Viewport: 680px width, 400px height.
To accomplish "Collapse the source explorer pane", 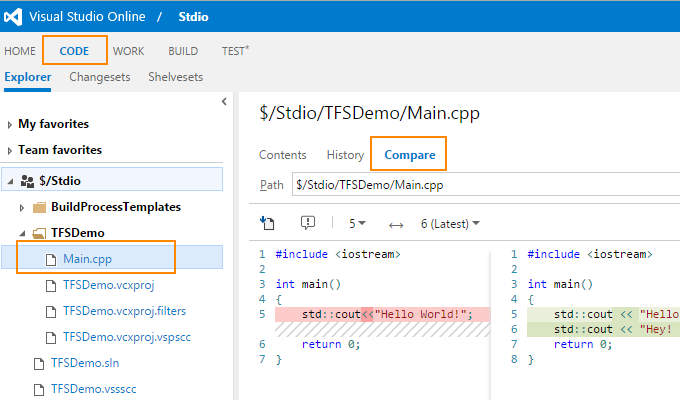I will click(224, 102).
